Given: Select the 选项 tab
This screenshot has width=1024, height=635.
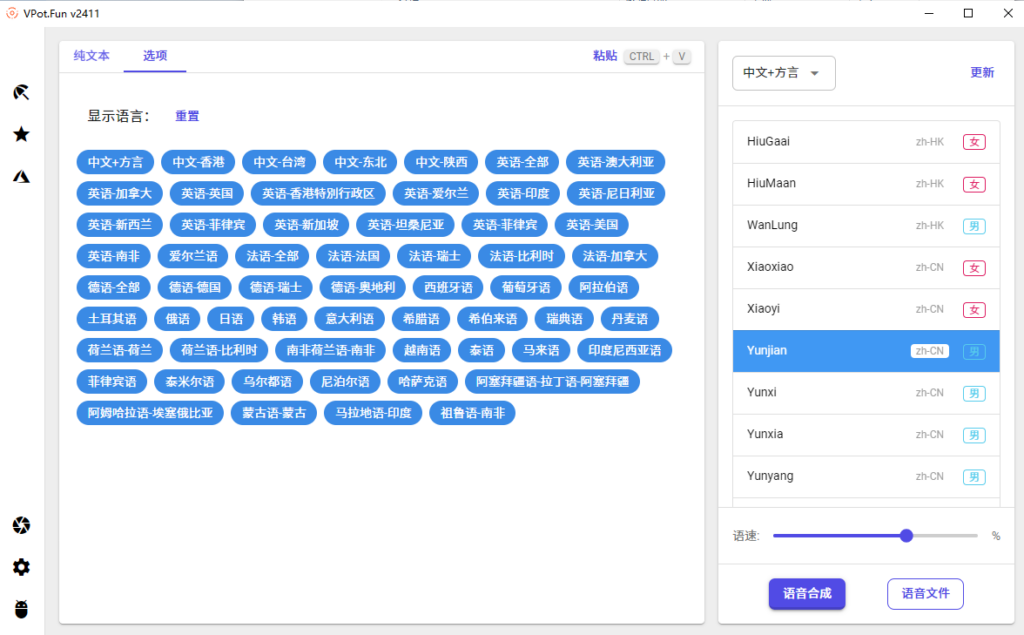Looking at the screenshot, I should coord(155,56).
